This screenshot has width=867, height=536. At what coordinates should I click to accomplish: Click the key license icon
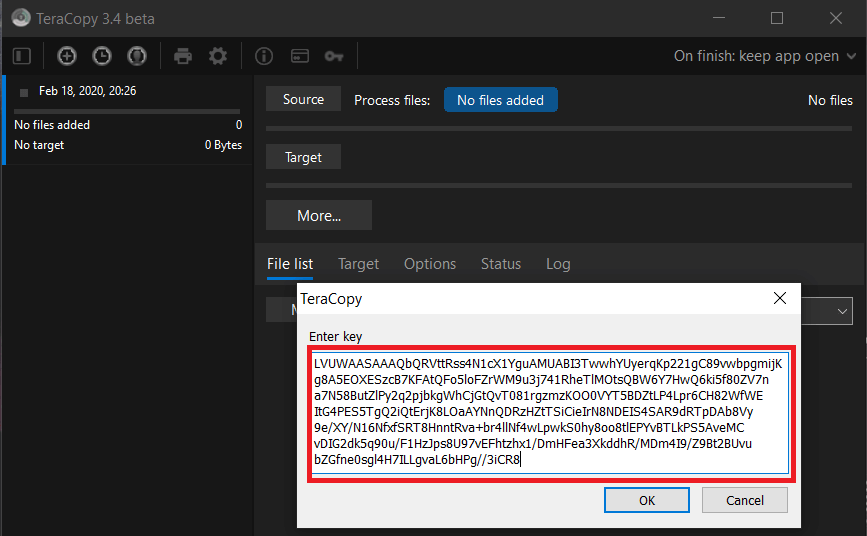pyautogui.click(x=334, y=56)
